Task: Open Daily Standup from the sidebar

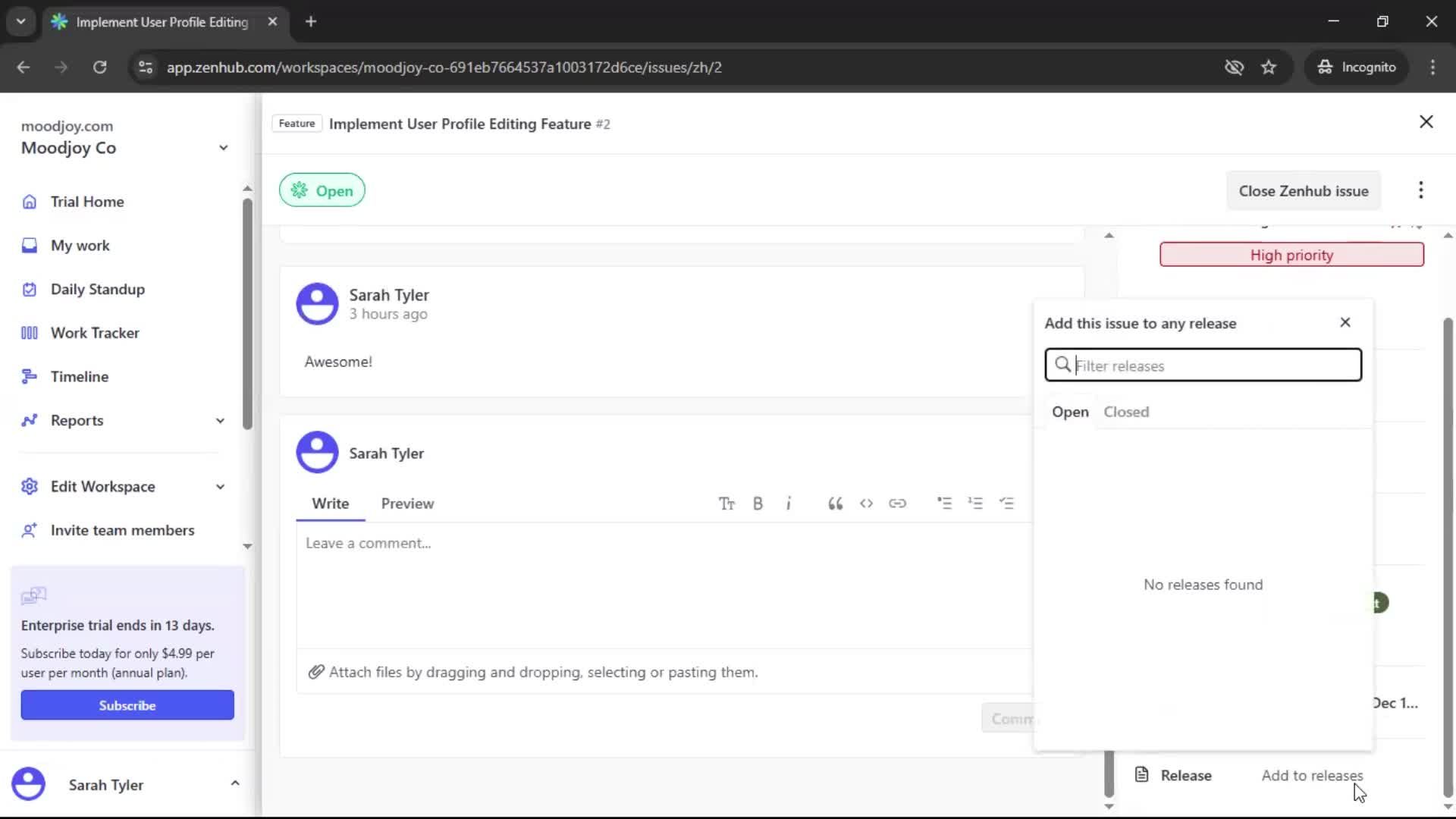Action: tap(97, 289)
